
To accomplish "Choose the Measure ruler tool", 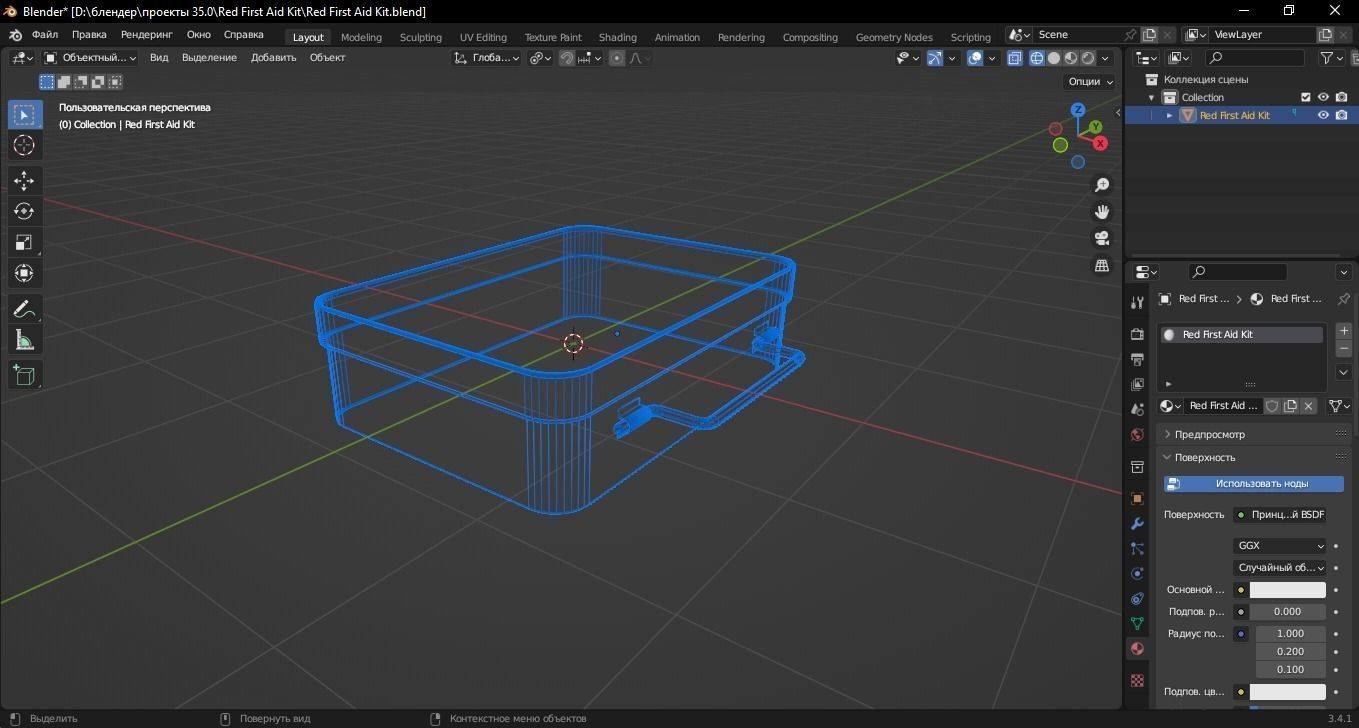I will click(x=24, y=340).
